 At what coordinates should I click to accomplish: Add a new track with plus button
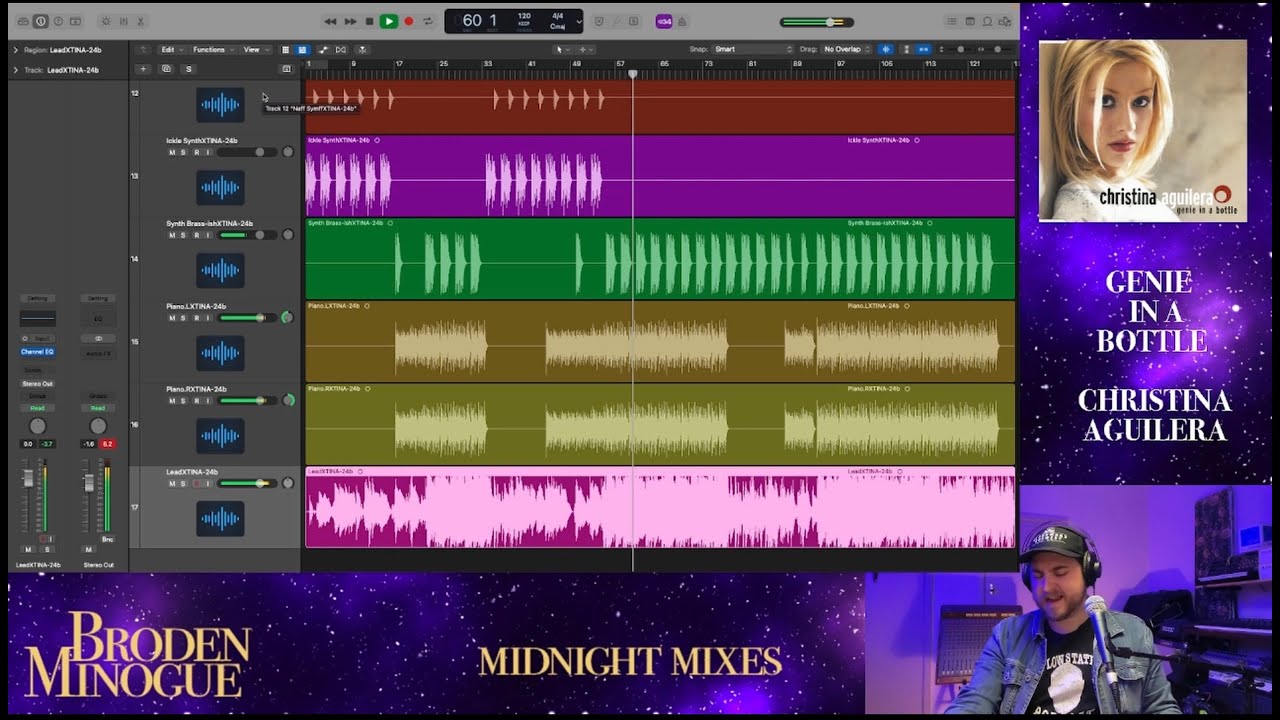coord(143,69)
